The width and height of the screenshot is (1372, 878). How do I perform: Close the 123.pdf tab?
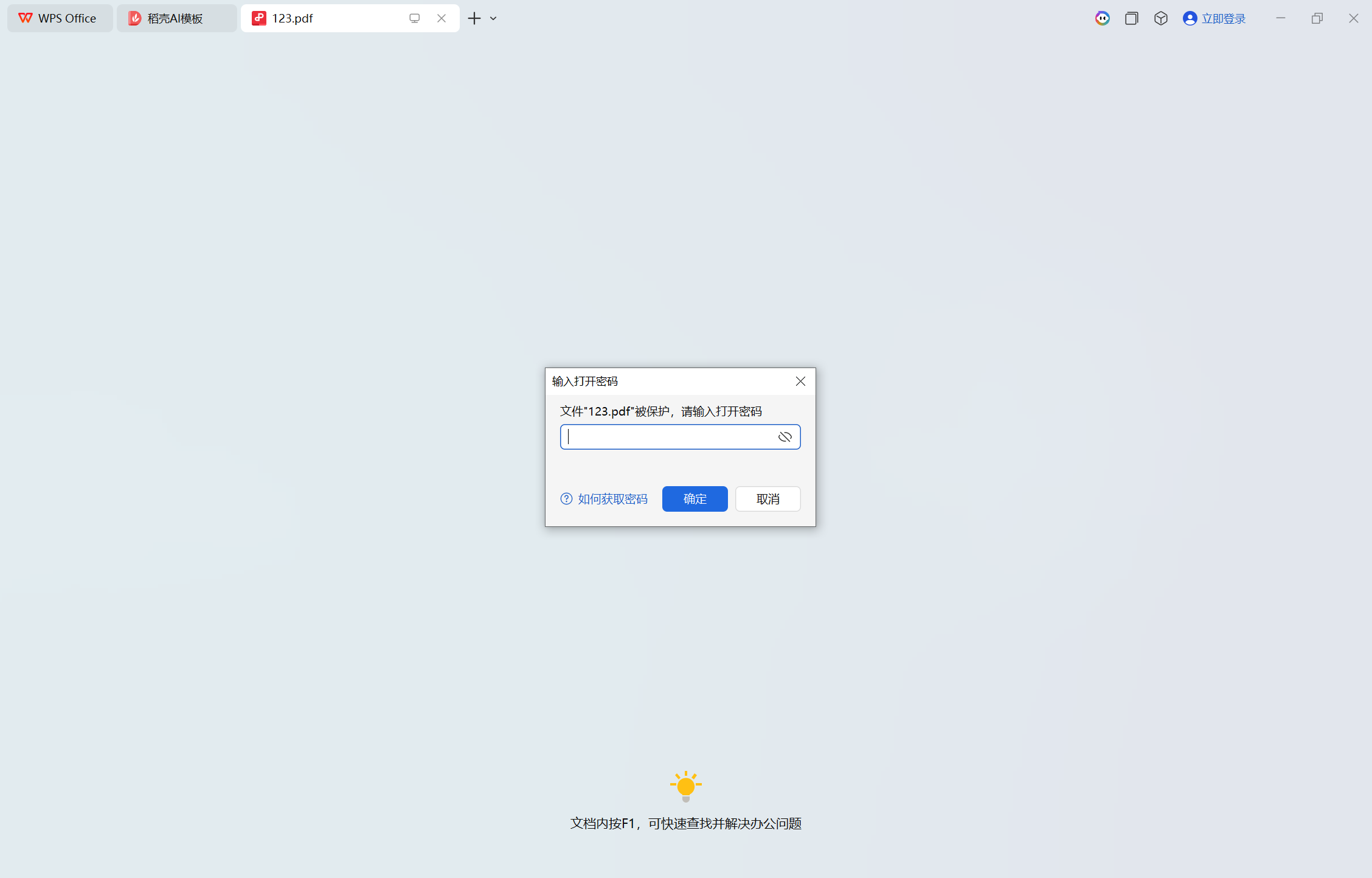[442, 18]
